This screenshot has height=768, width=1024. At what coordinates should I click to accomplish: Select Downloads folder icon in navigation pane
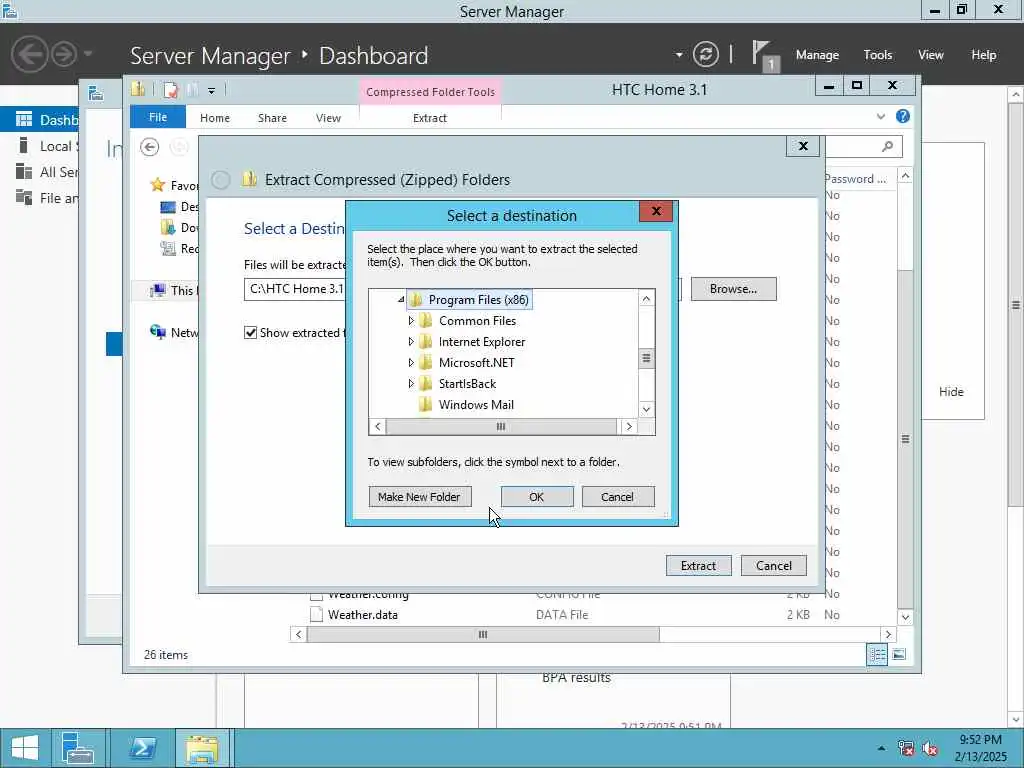168,227
